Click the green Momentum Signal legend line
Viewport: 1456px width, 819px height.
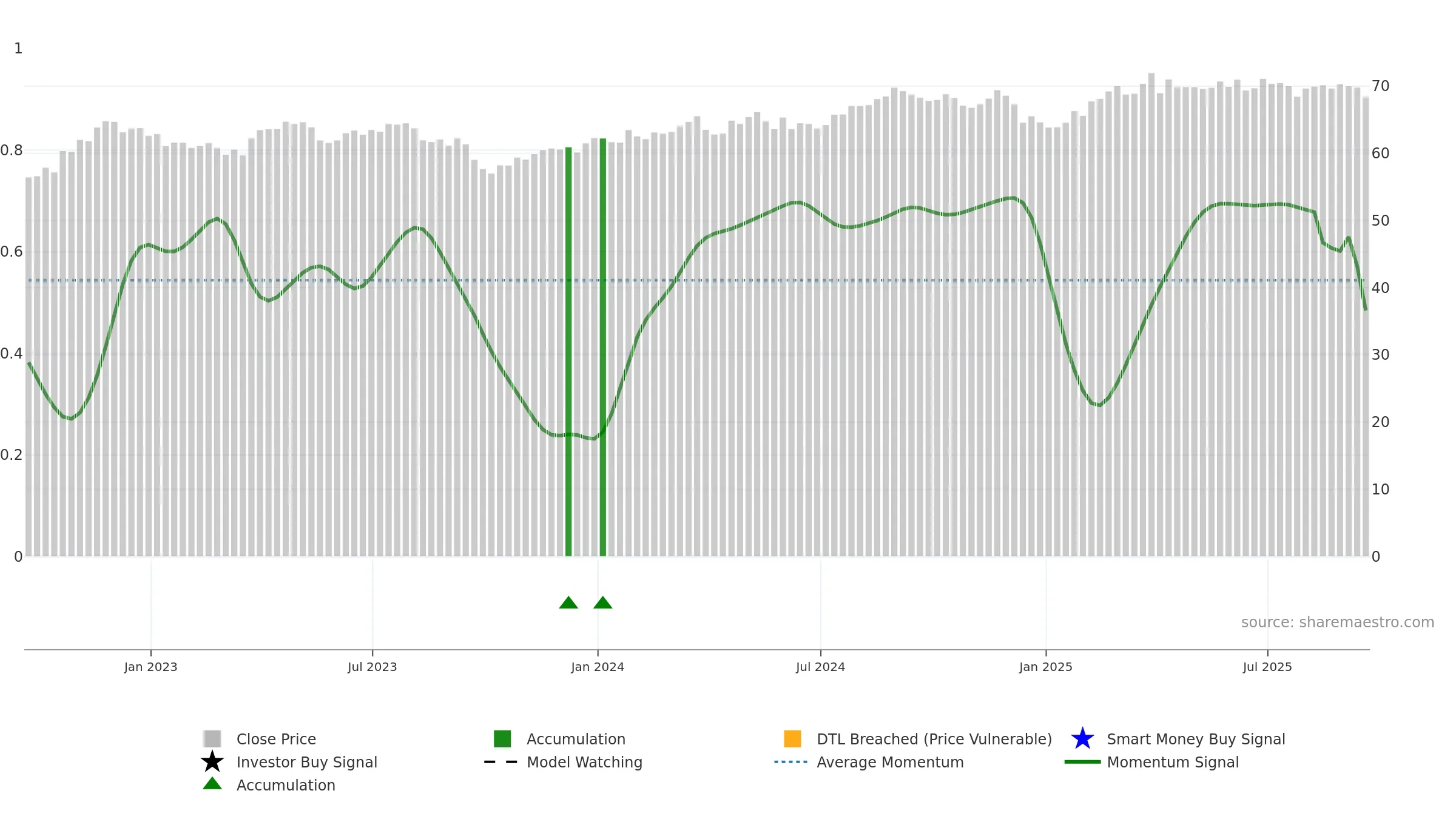point(1083,762)
